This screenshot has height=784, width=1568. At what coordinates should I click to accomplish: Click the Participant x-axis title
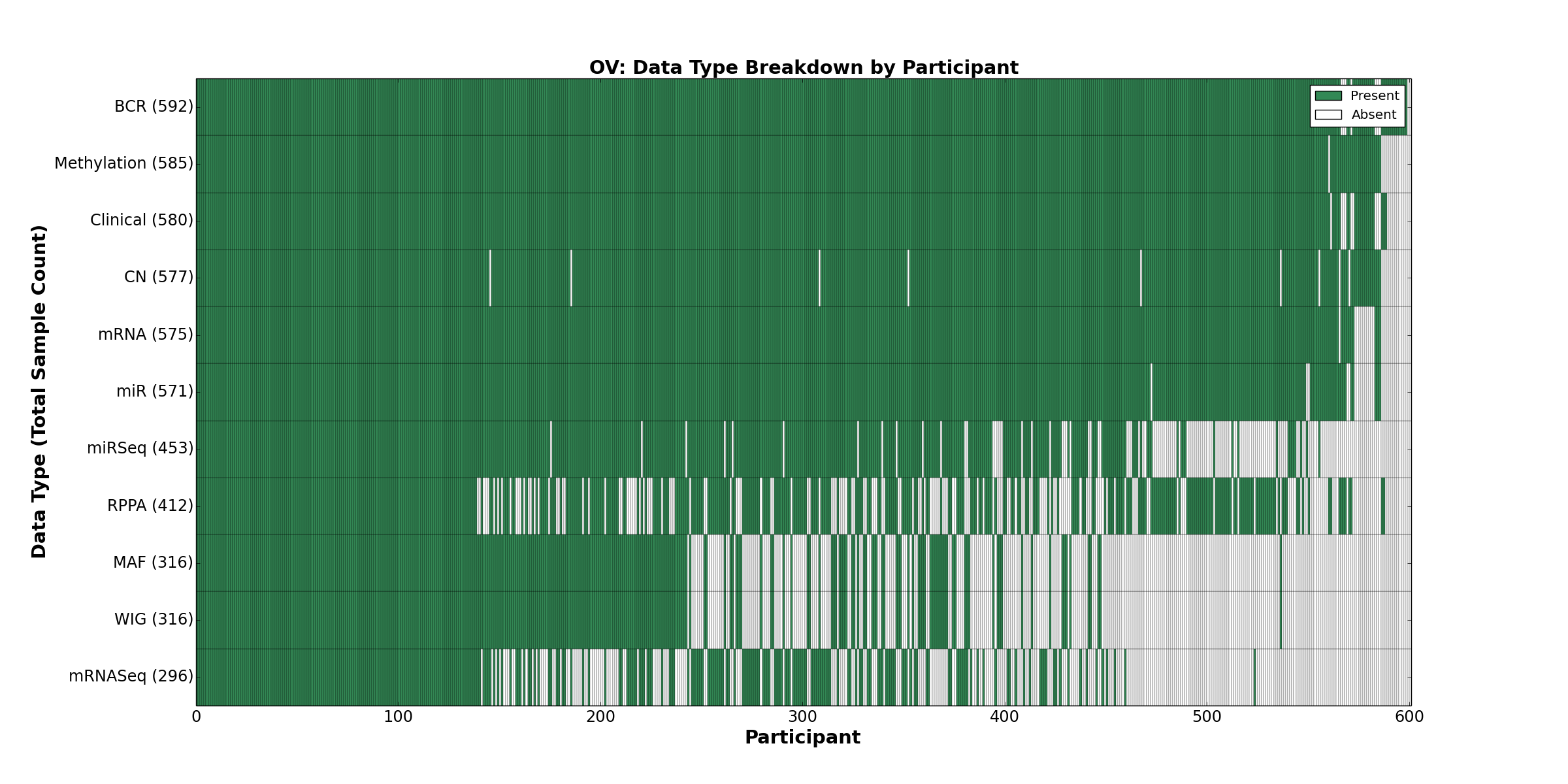click(802, 738)
